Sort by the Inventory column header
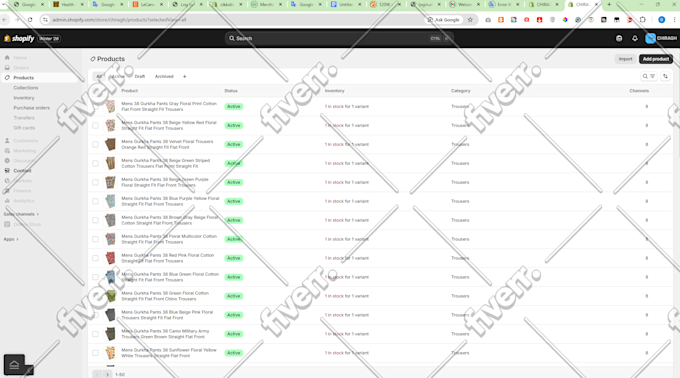The image size is (680, 378). tap(334, 91)
